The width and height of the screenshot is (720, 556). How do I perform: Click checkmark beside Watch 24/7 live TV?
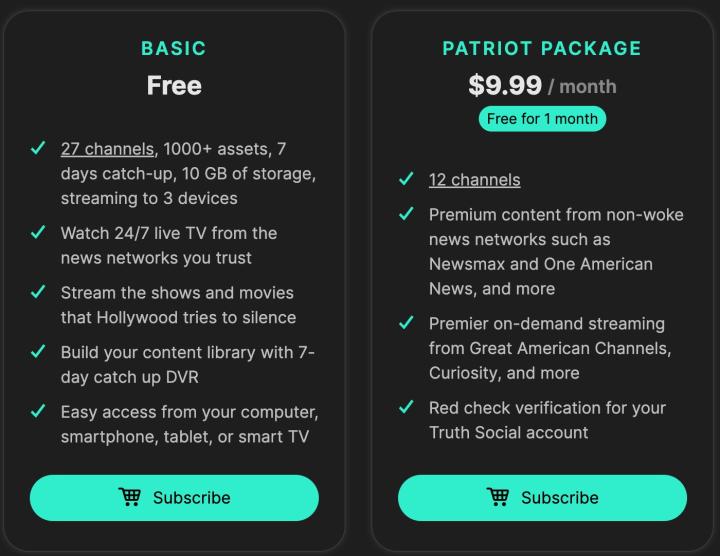38,232
